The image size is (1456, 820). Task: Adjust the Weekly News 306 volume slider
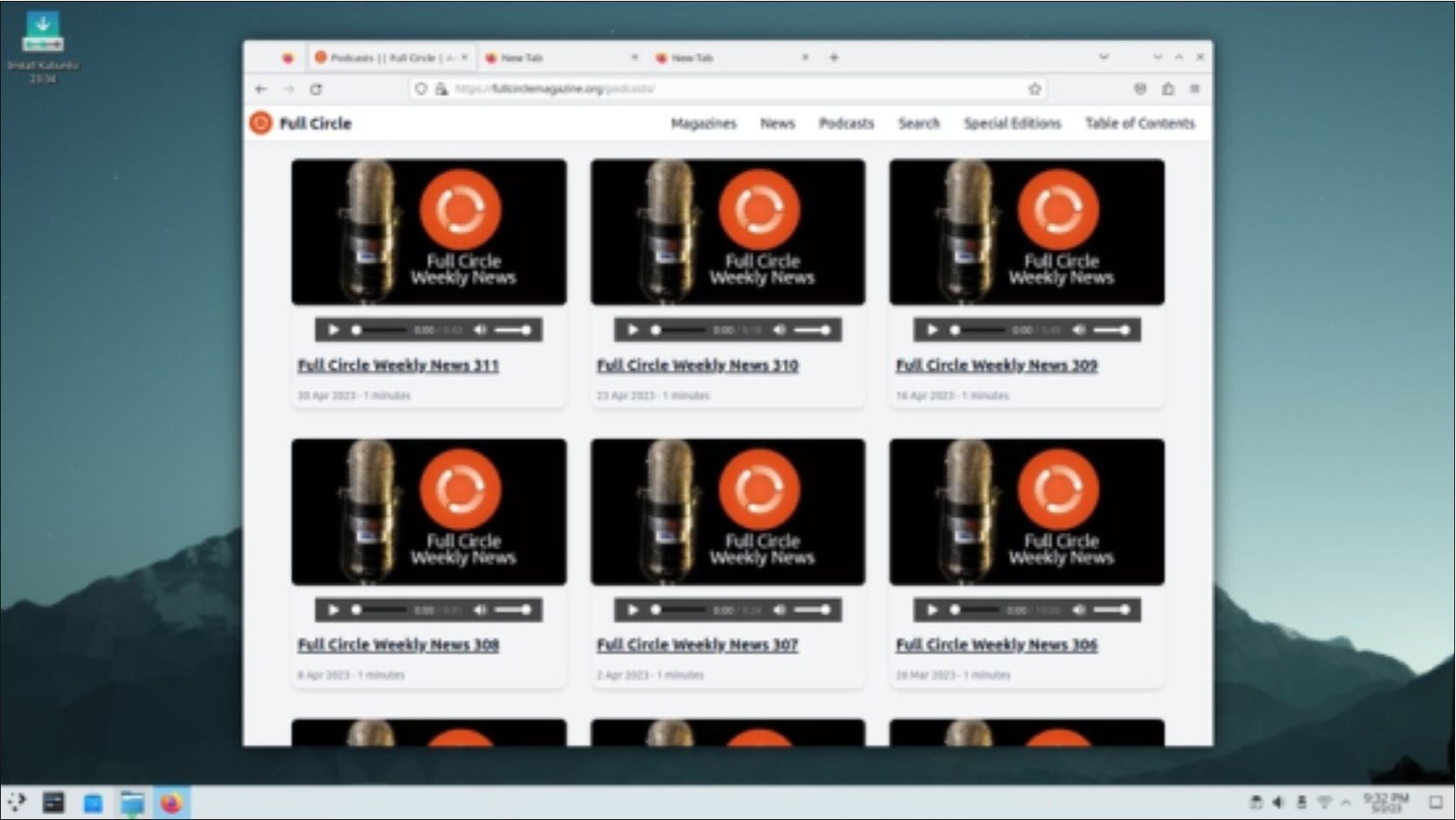1112,609
